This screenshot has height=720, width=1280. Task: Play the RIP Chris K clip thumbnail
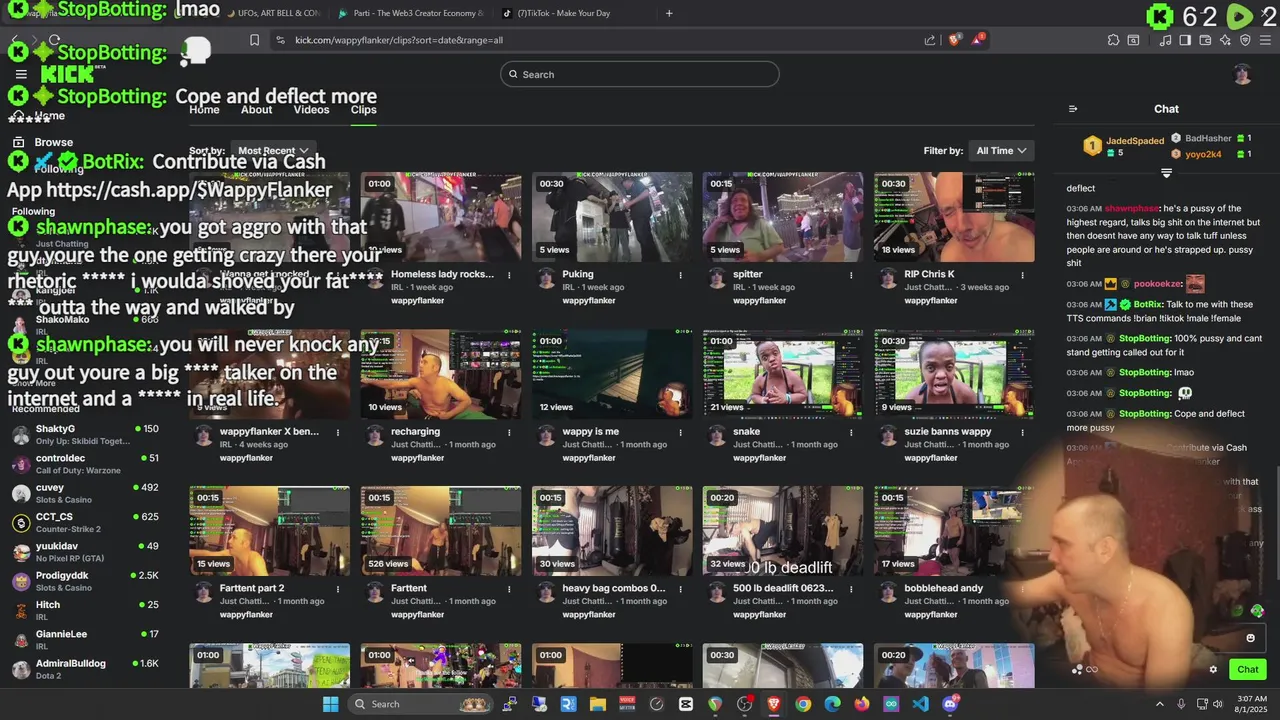[954, 217]
